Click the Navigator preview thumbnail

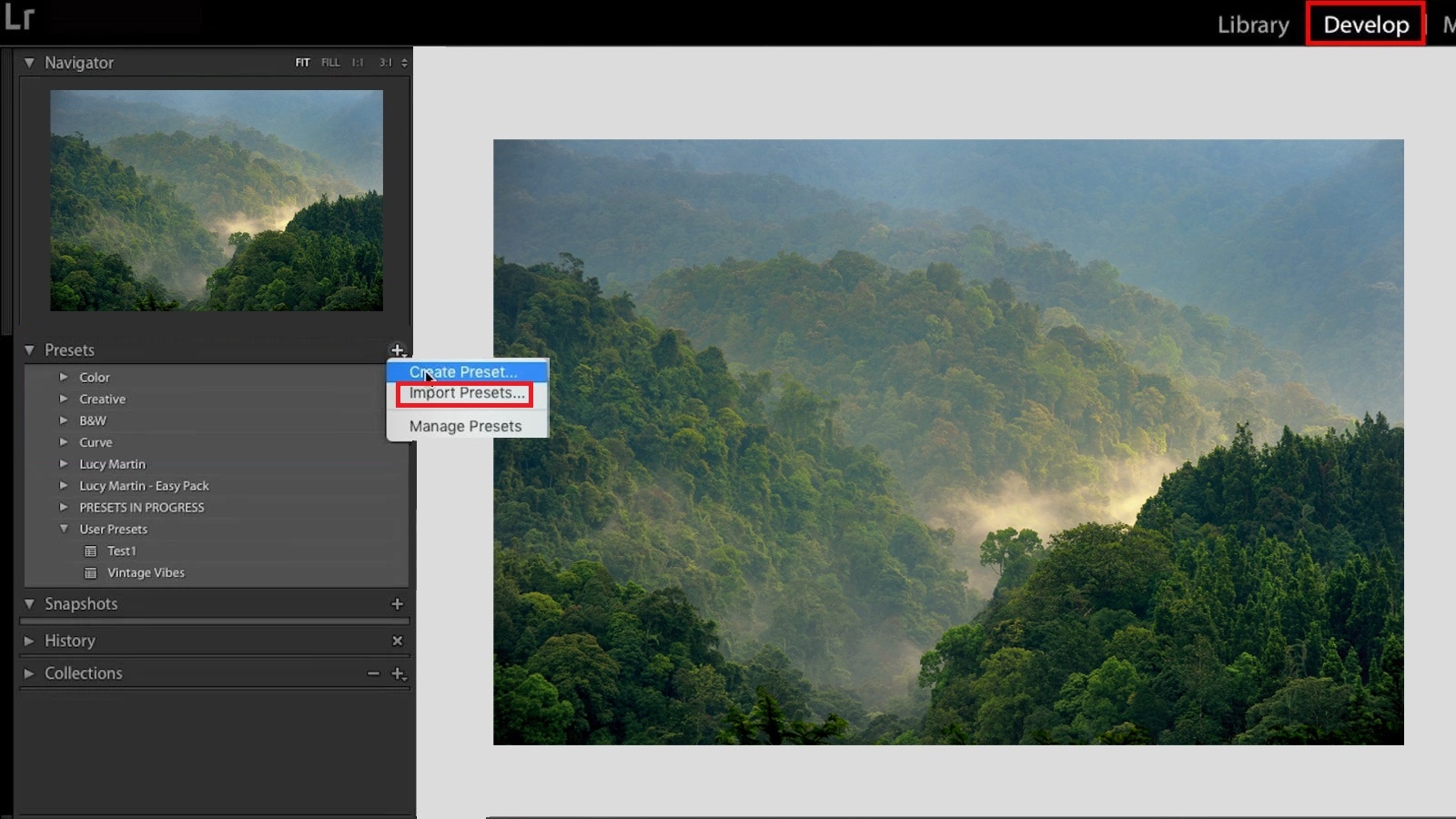pos(216,200)
